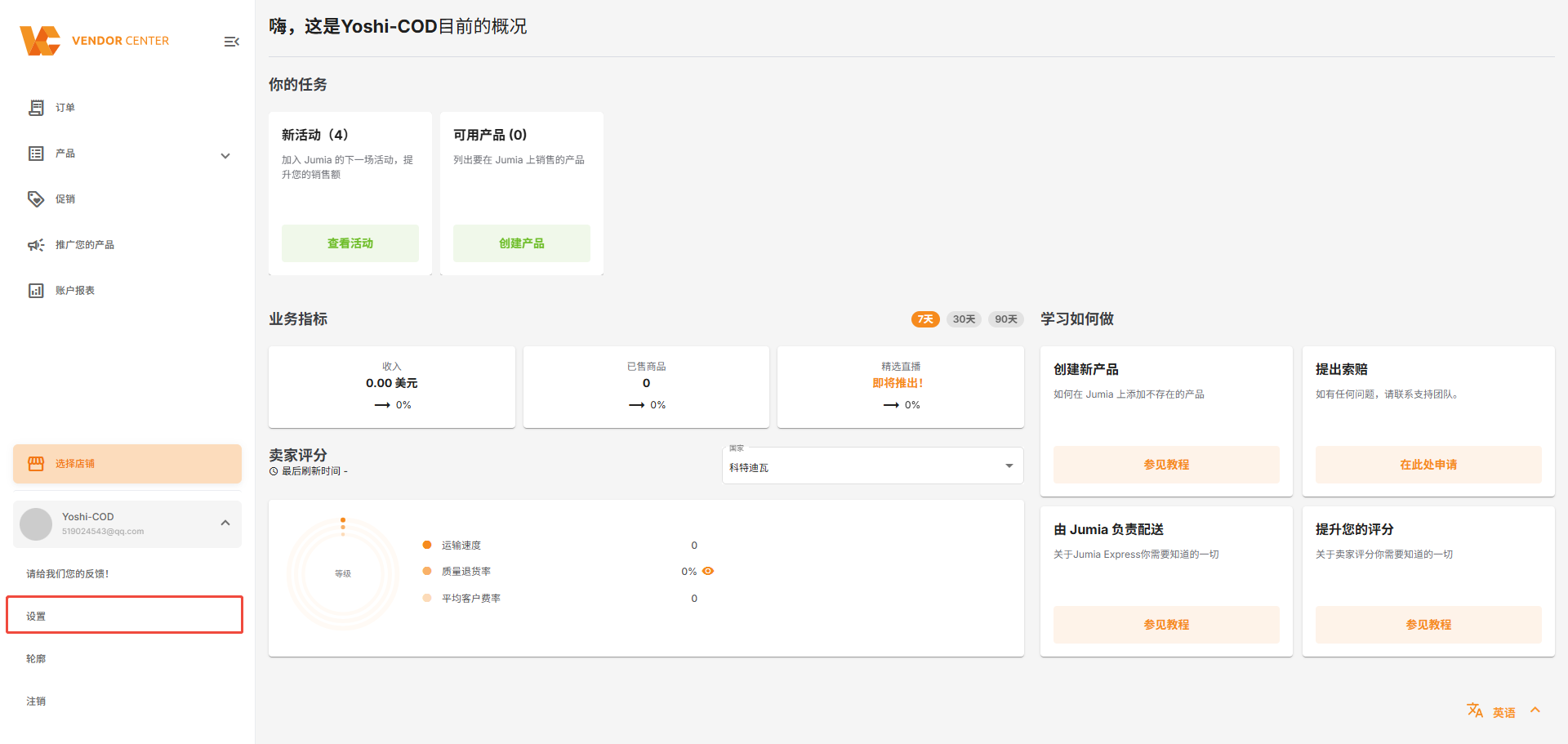This screenshot has width=1568, height=744.
Task: Click the Vendor Center logo
Action: [41, 41]
